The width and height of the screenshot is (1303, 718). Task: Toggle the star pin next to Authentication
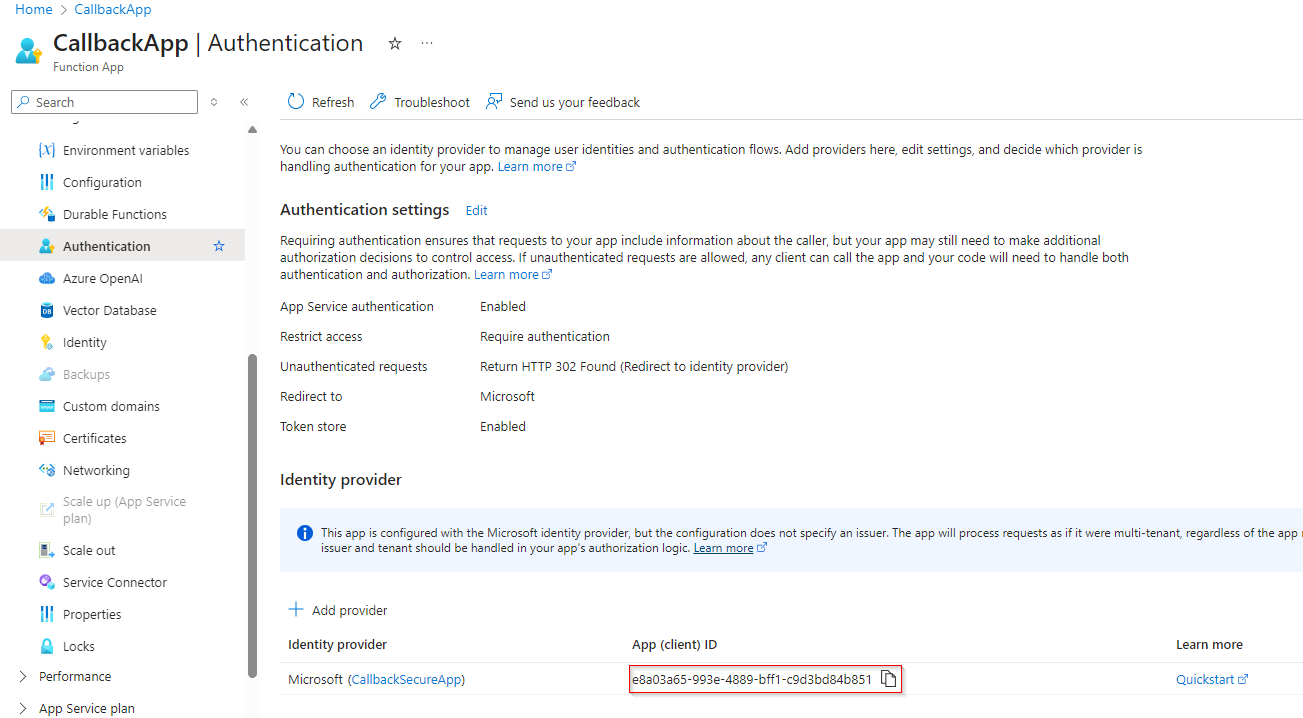(x=219, y=246)
